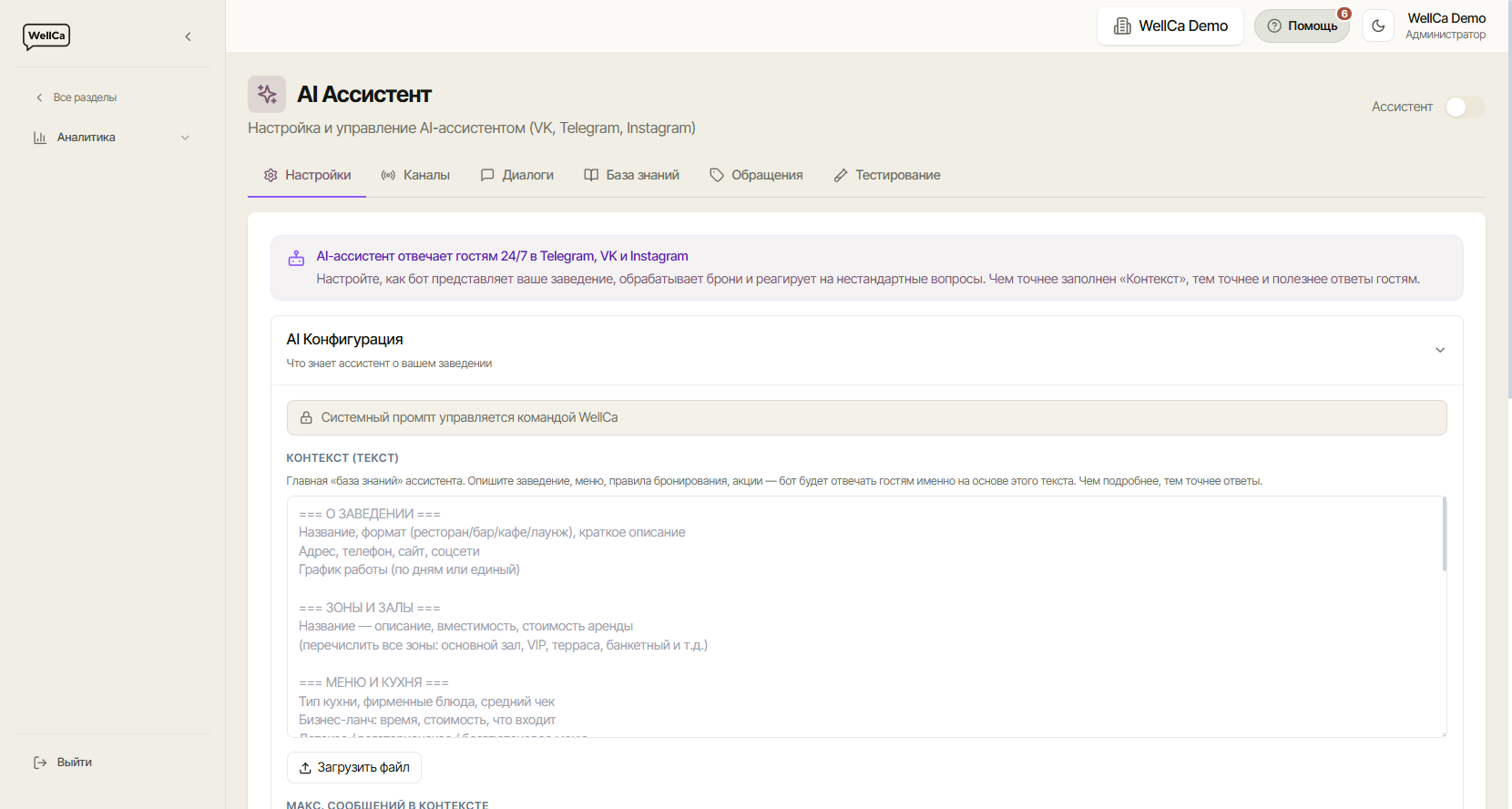The width and height of the screenshot is (1512, 809).
Task: Collapse the AI Конфигурация section chevron
Action: 1440,350
